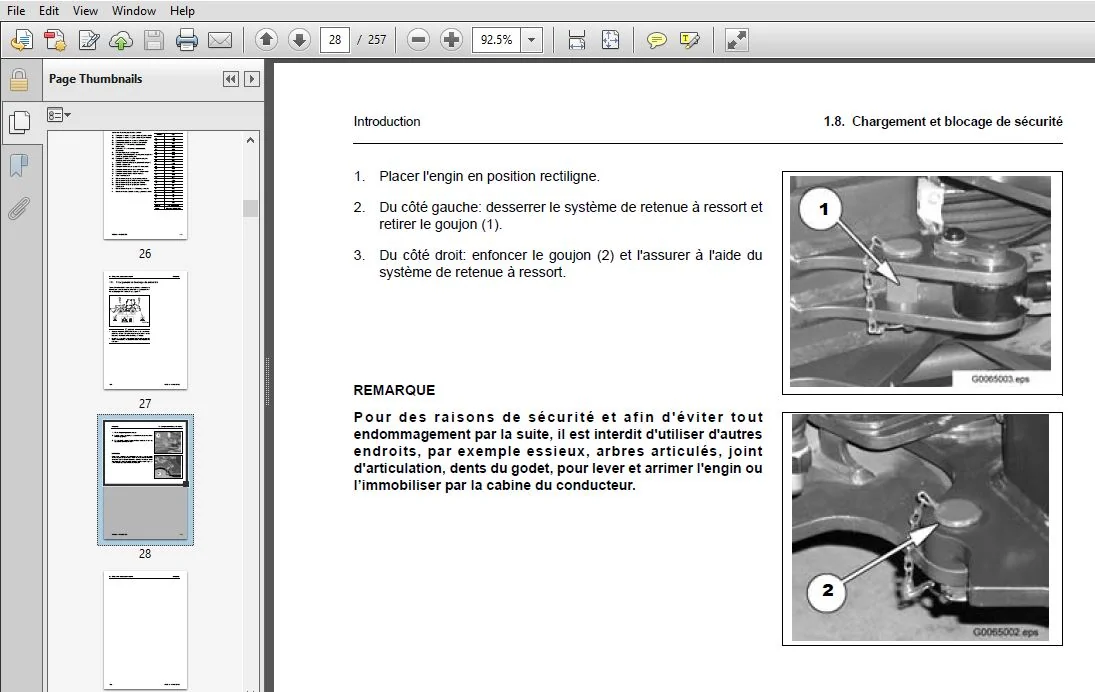Click the zoom value field 92.5%
The image size is (1095, 692).
click(x=497, y=40)
